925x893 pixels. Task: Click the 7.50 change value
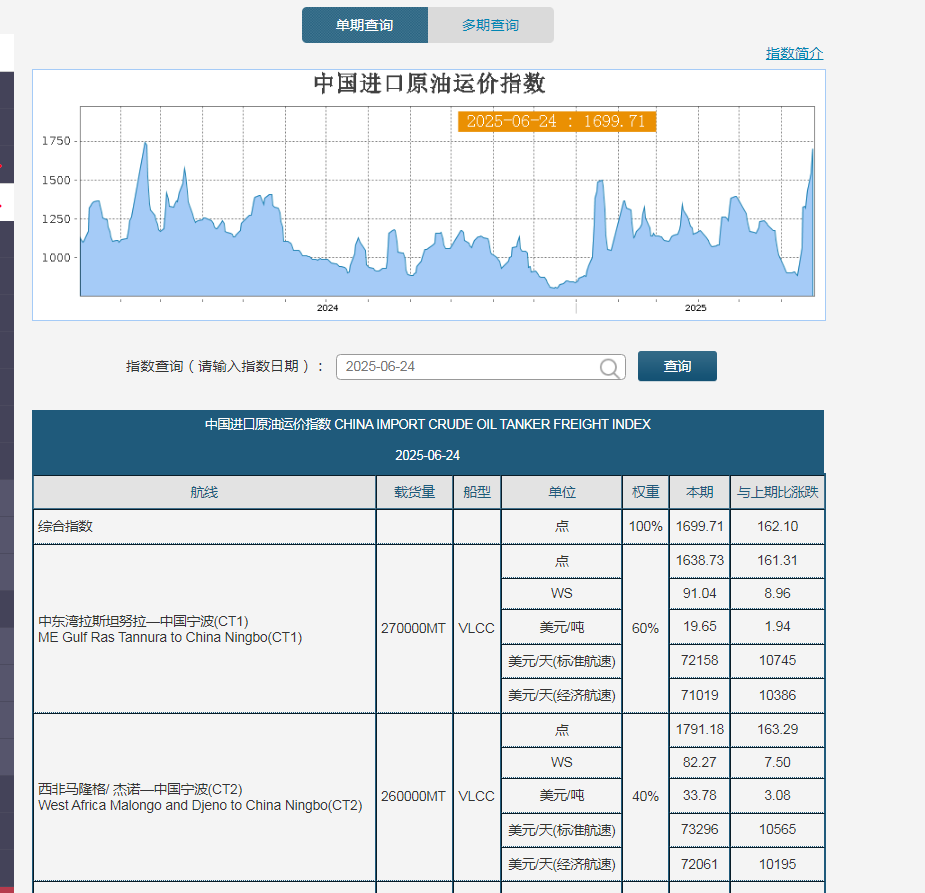point(778,762)
